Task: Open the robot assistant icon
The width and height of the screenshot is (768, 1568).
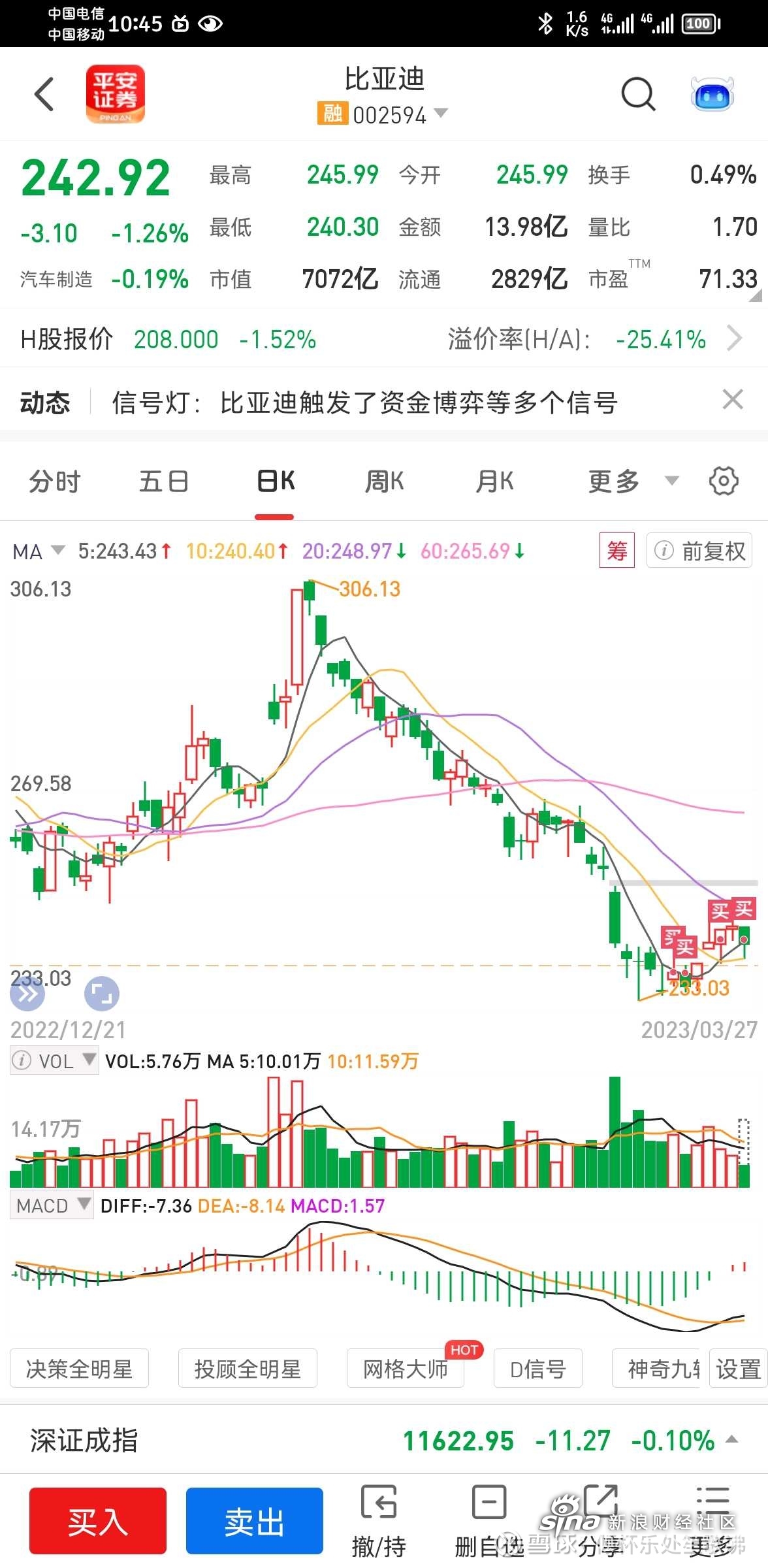Action: 712,95
